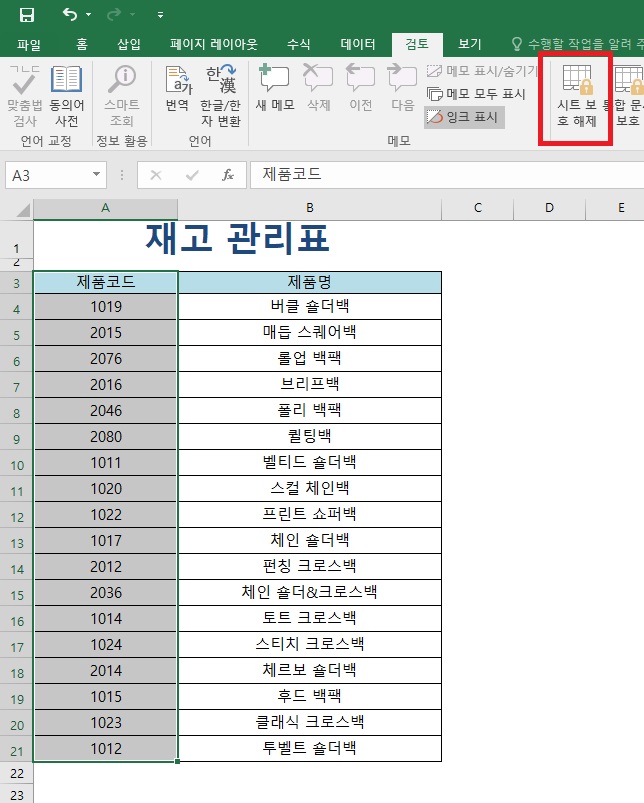Select column C header
The image size is (644, 803).
[x=478, y=208]
